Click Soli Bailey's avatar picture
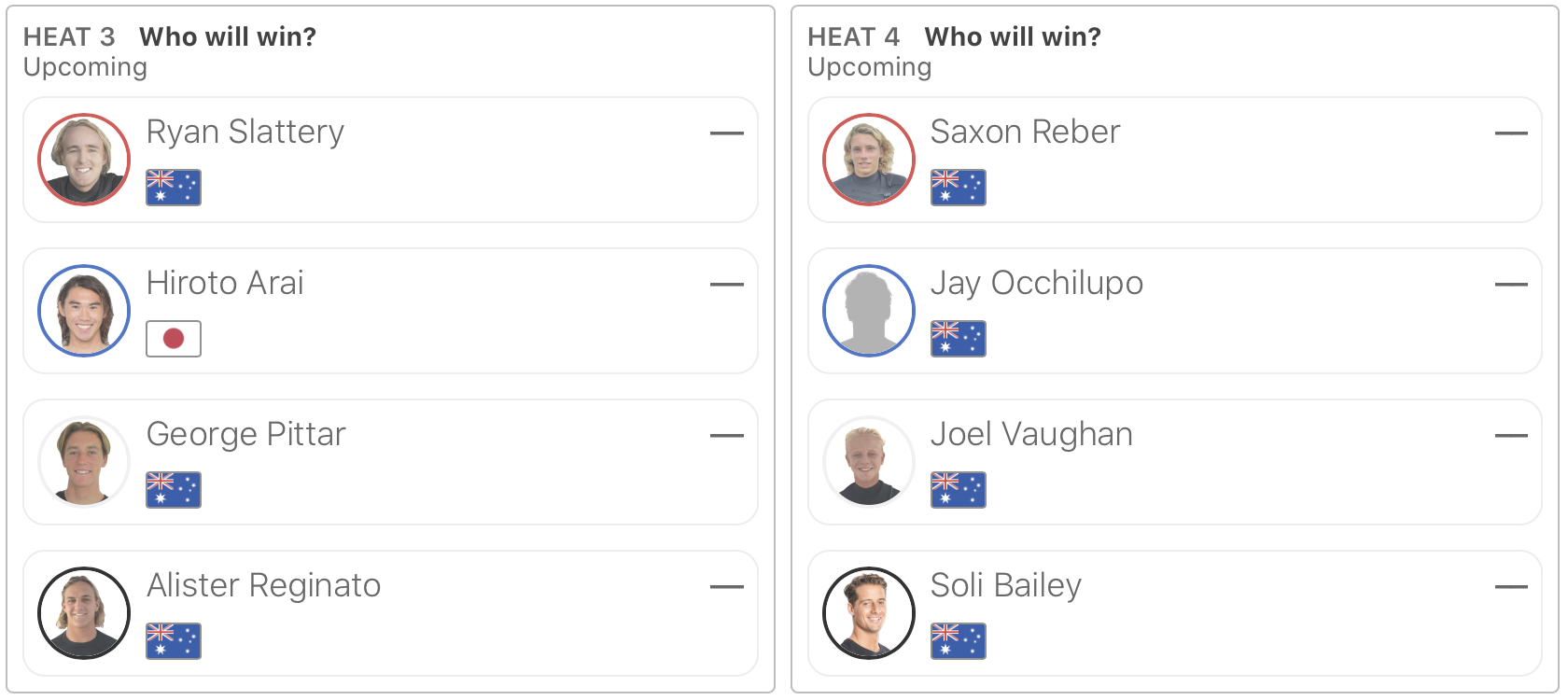Viewport: 1568px width, 700px height. coord(869,613)
